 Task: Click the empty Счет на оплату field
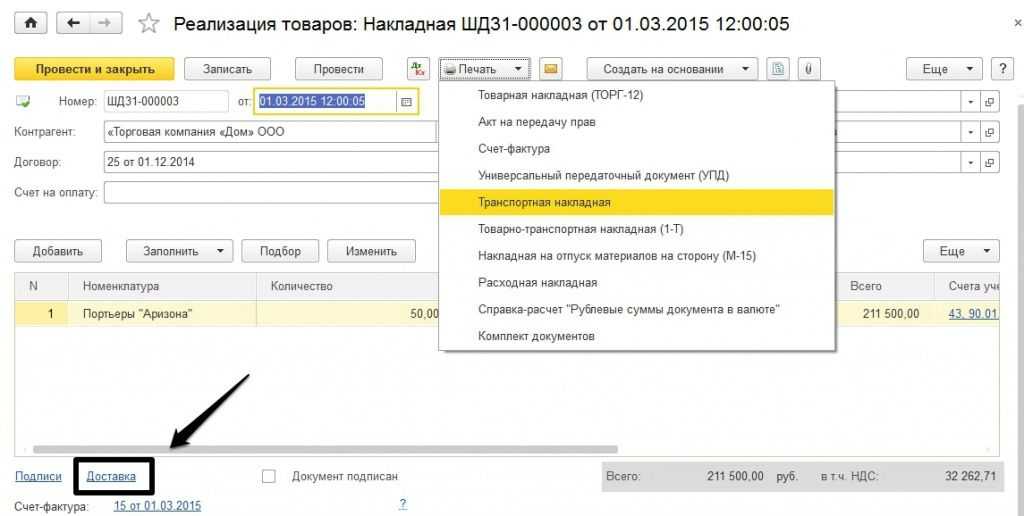(x=271, y=193)
